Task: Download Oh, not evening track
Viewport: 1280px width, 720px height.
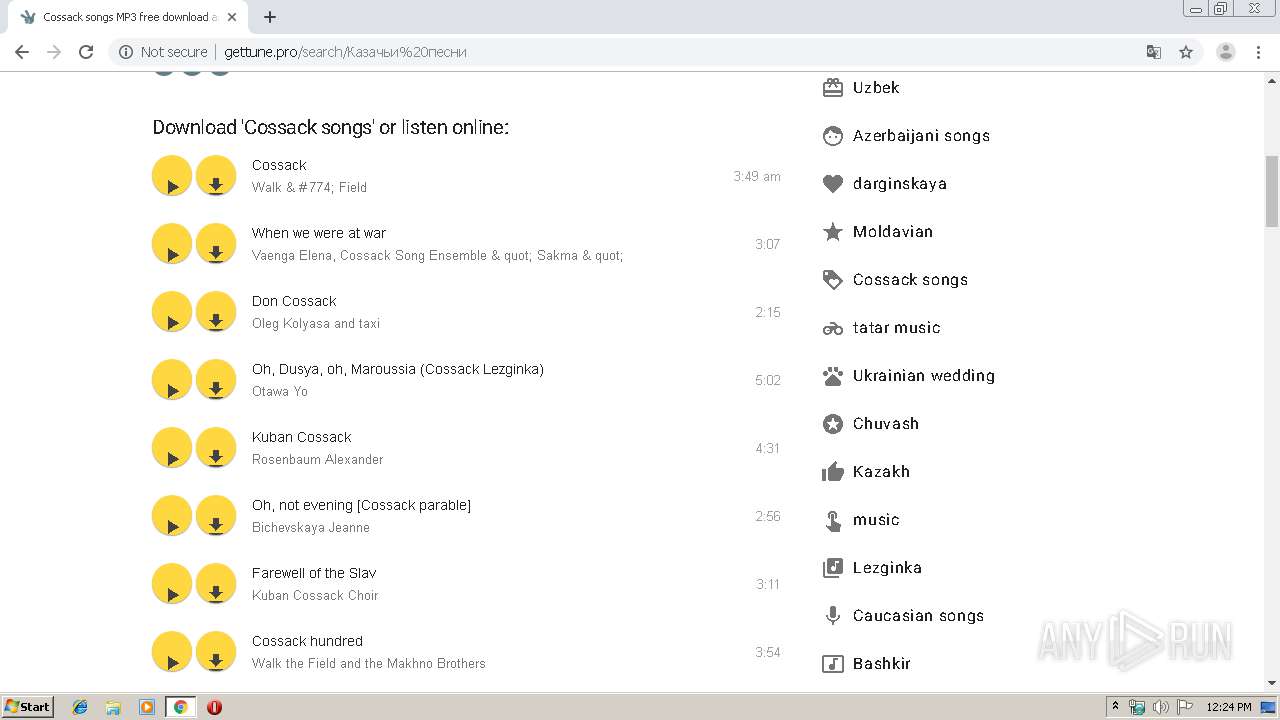Action: (x=216, y=516)
